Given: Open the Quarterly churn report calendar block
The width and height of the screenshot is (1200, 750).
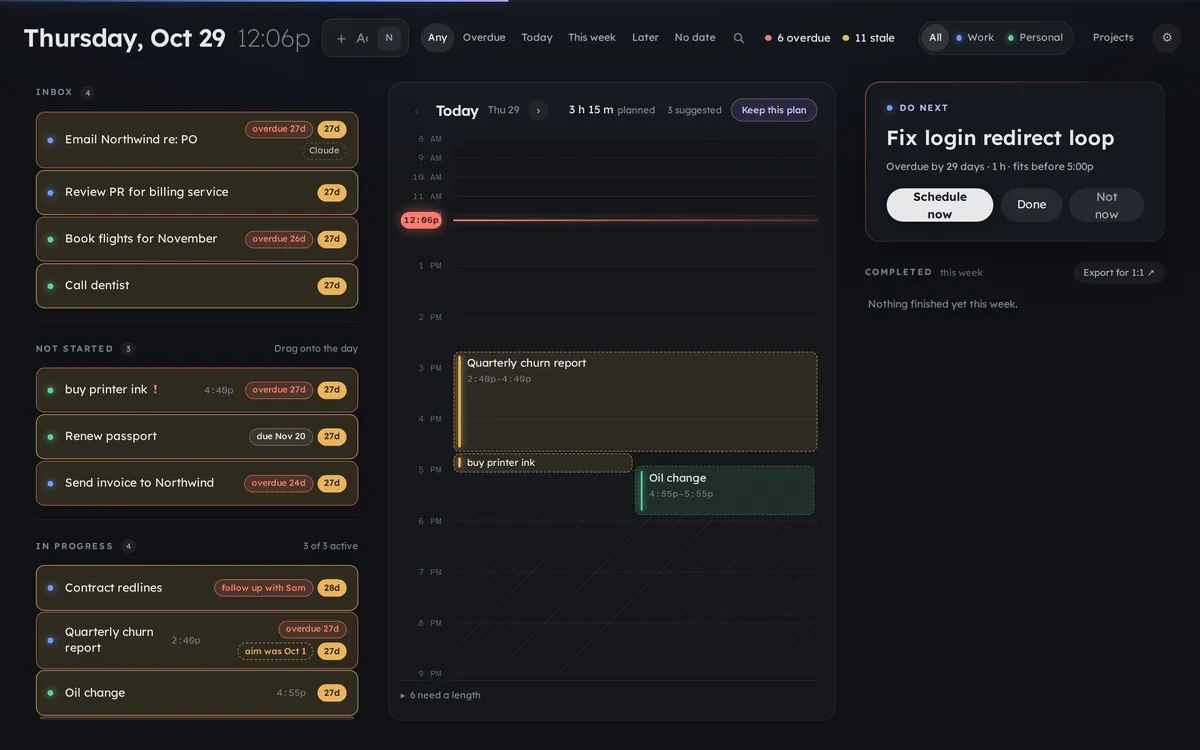Looking at the screenshot, I should click(636, 401).
